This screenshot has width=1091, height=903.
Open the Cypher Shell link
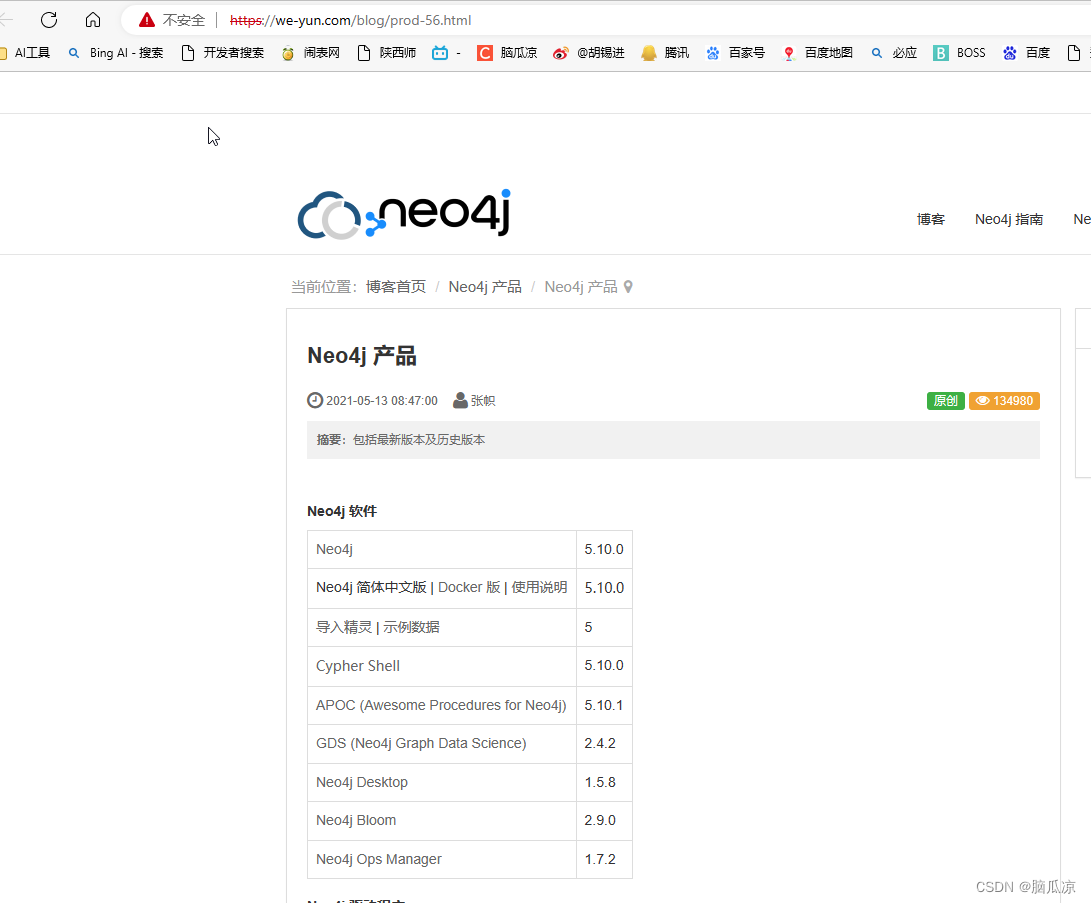click(358, 666)
